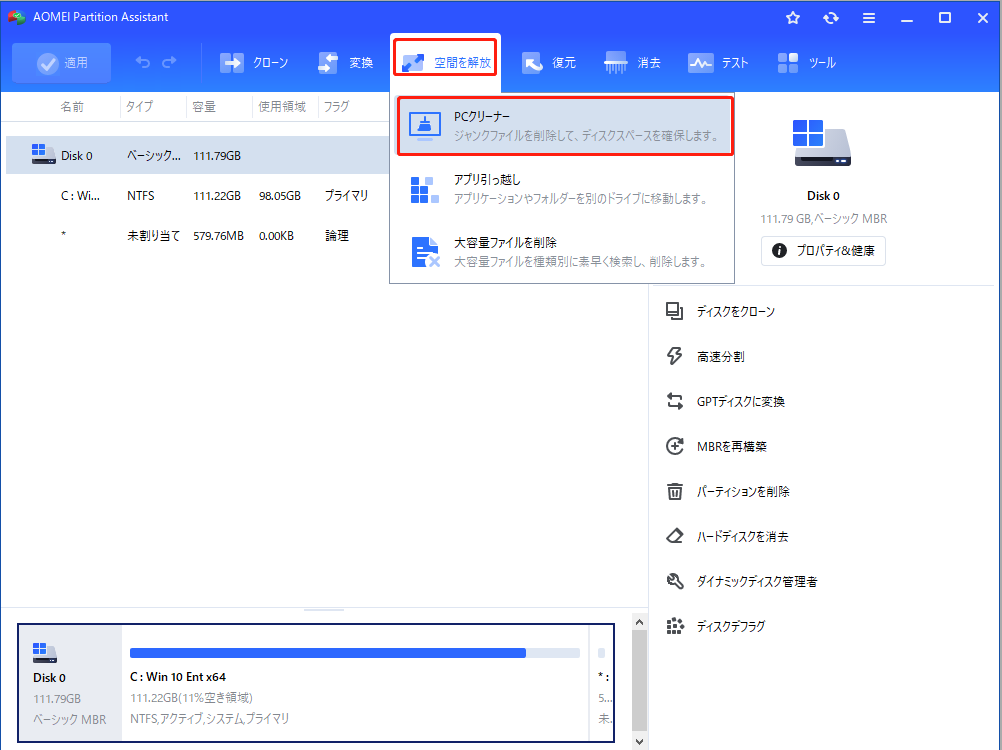
Task: Click the app mover tiles icon
Action: [x=424, y=190]
